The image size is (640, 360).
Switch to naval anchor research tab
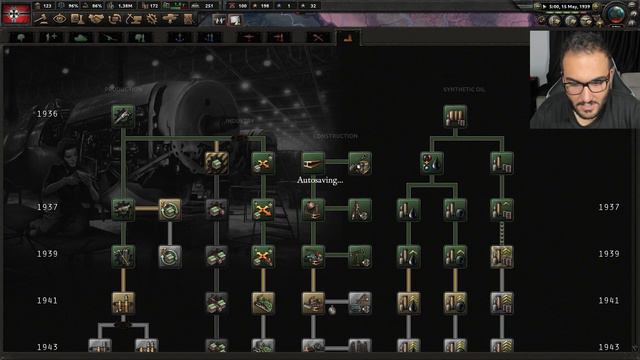pyautogui.click(x=180, y=38)
